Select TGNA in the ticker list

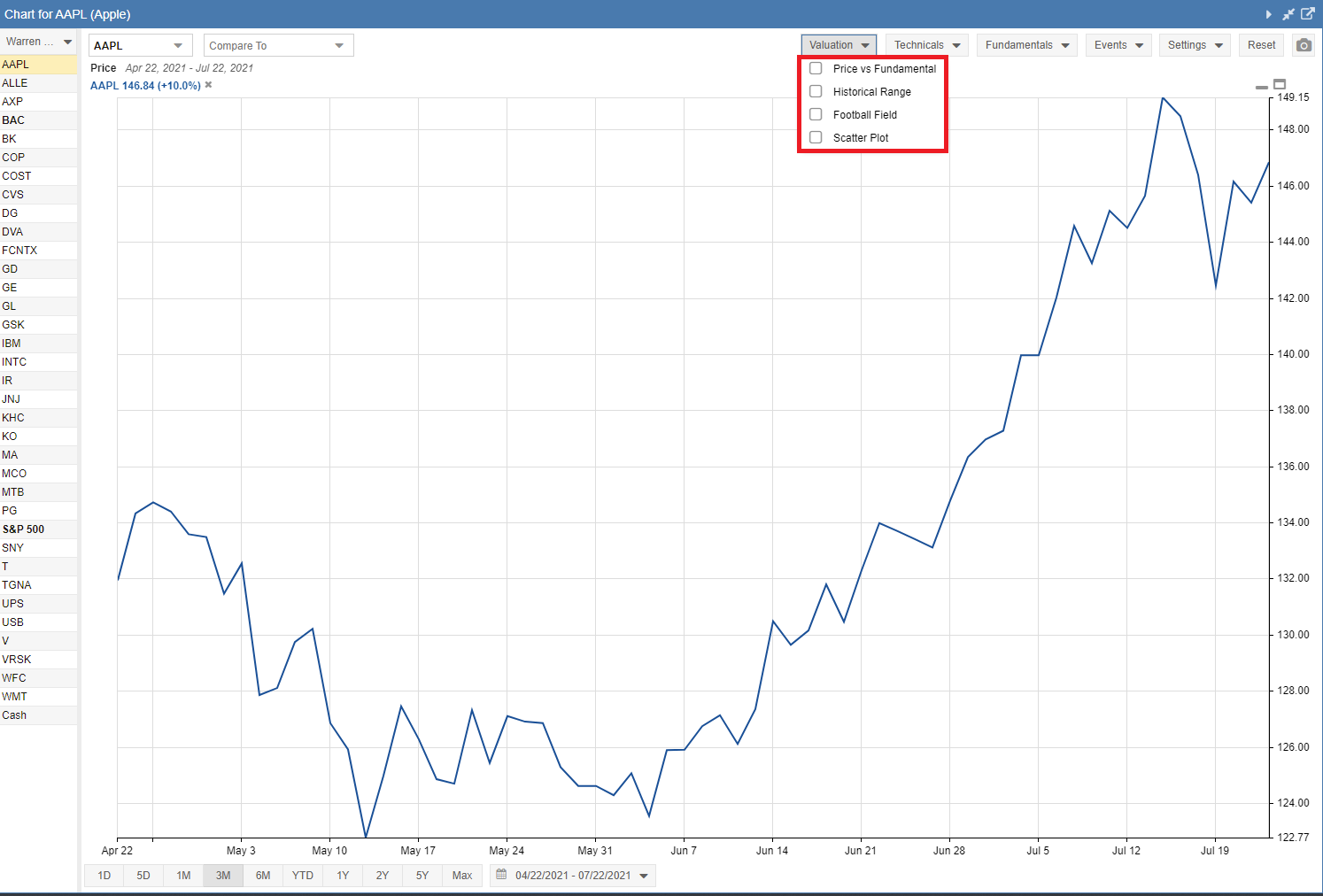[x=39, y=585]
